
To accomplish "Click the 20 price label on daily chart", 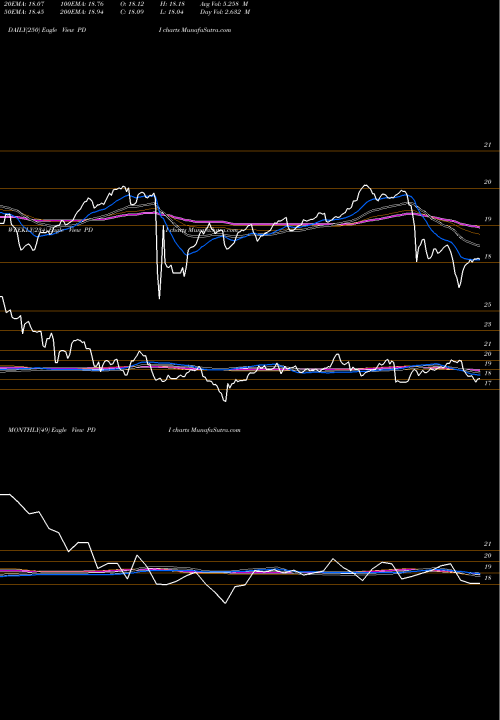I will tap(488, 182).
